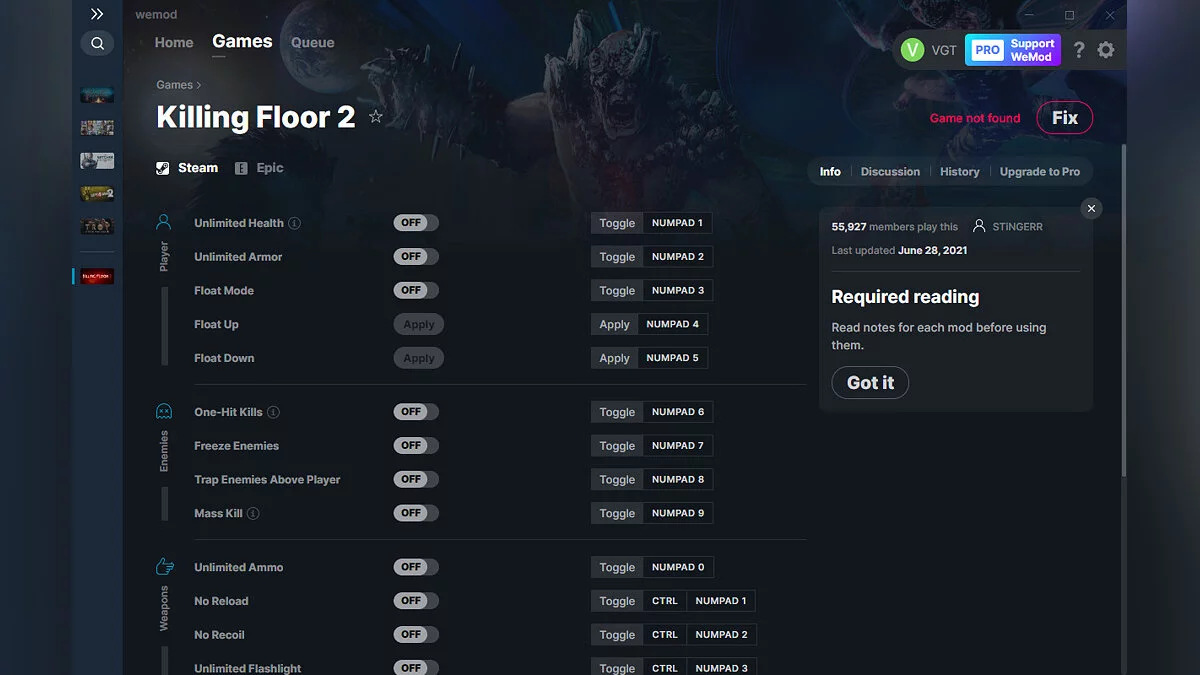1200x675 pixels.
Task: Go to Home tab
Action: (174, 43)
